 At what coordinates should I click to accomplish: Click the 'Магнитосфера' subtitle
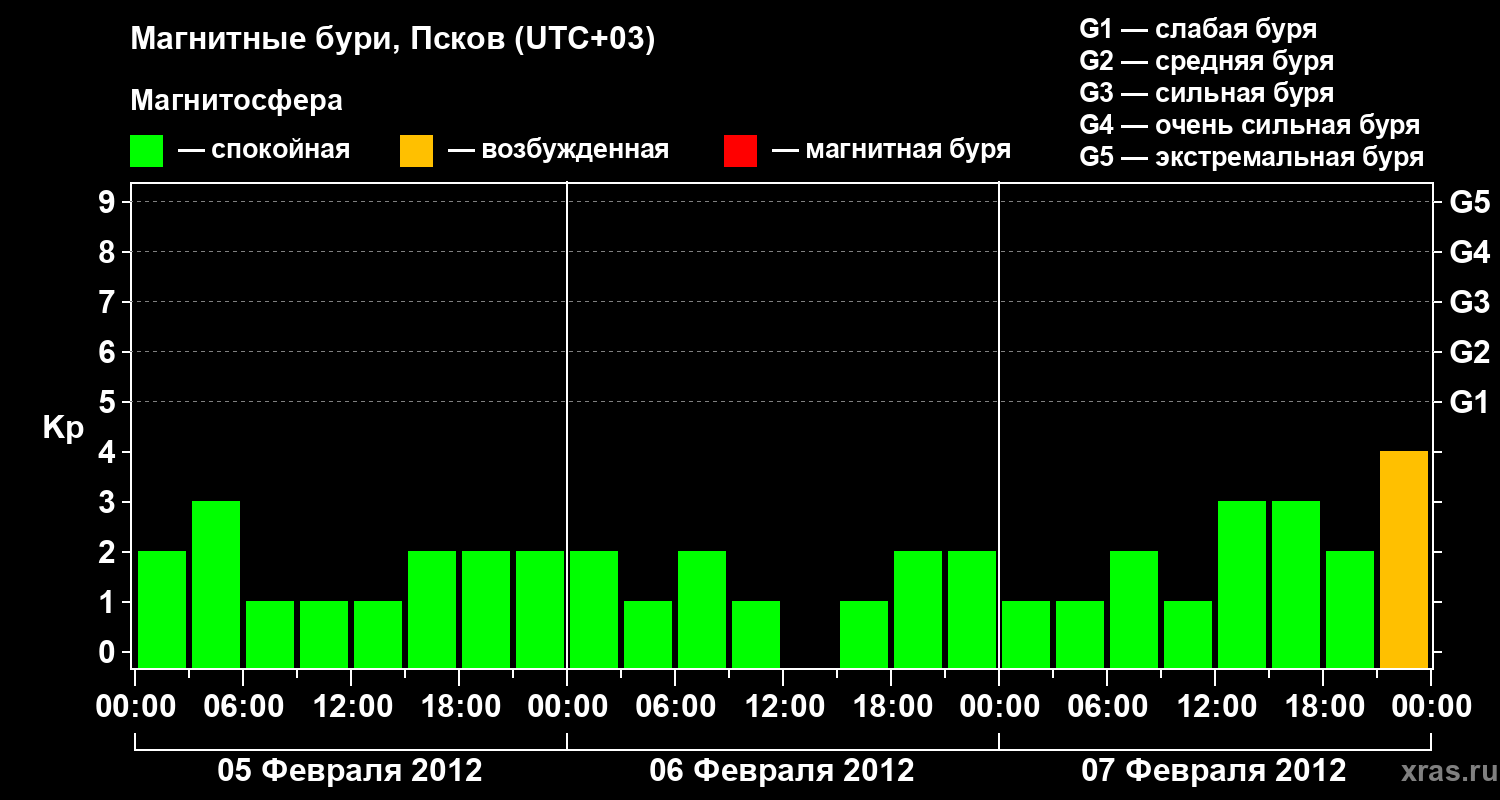click(236, 102)
